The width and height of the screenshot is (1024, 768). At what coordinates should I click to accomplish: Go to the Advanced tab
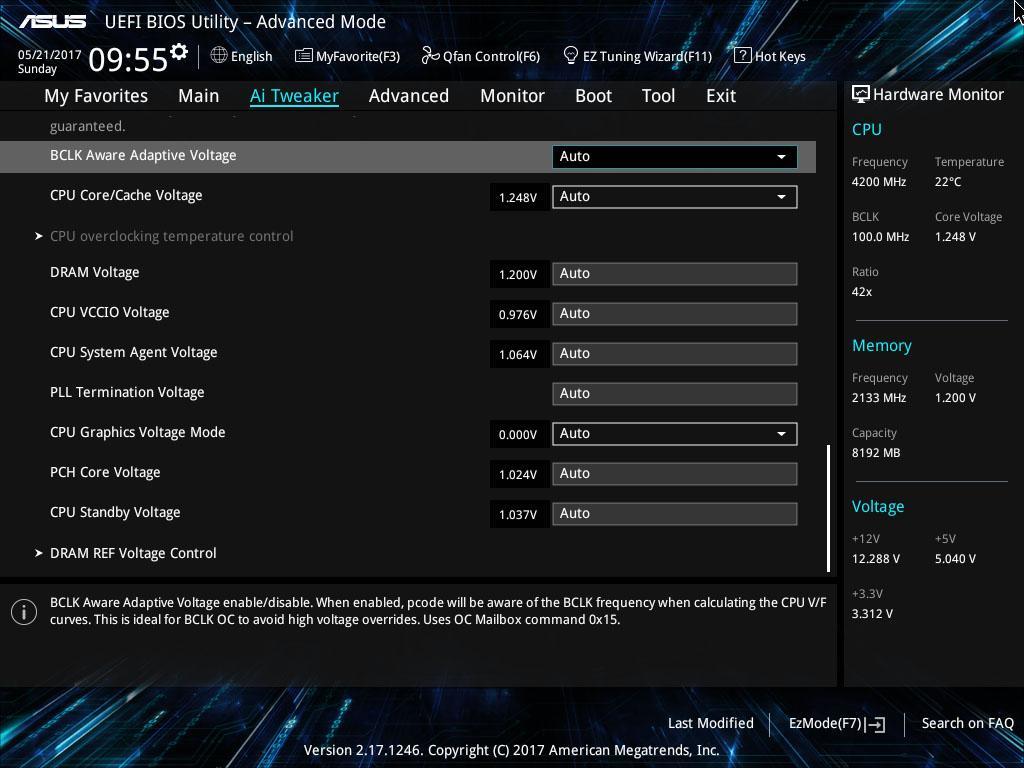pyautogui.click(x=409, y=96)
